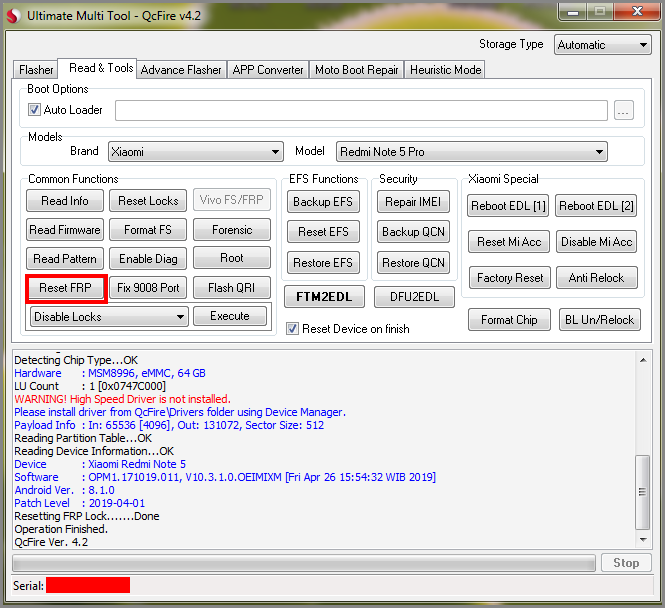Click the Read Pattern button
This screenshot has height=608, width=665.
(65, 259)
